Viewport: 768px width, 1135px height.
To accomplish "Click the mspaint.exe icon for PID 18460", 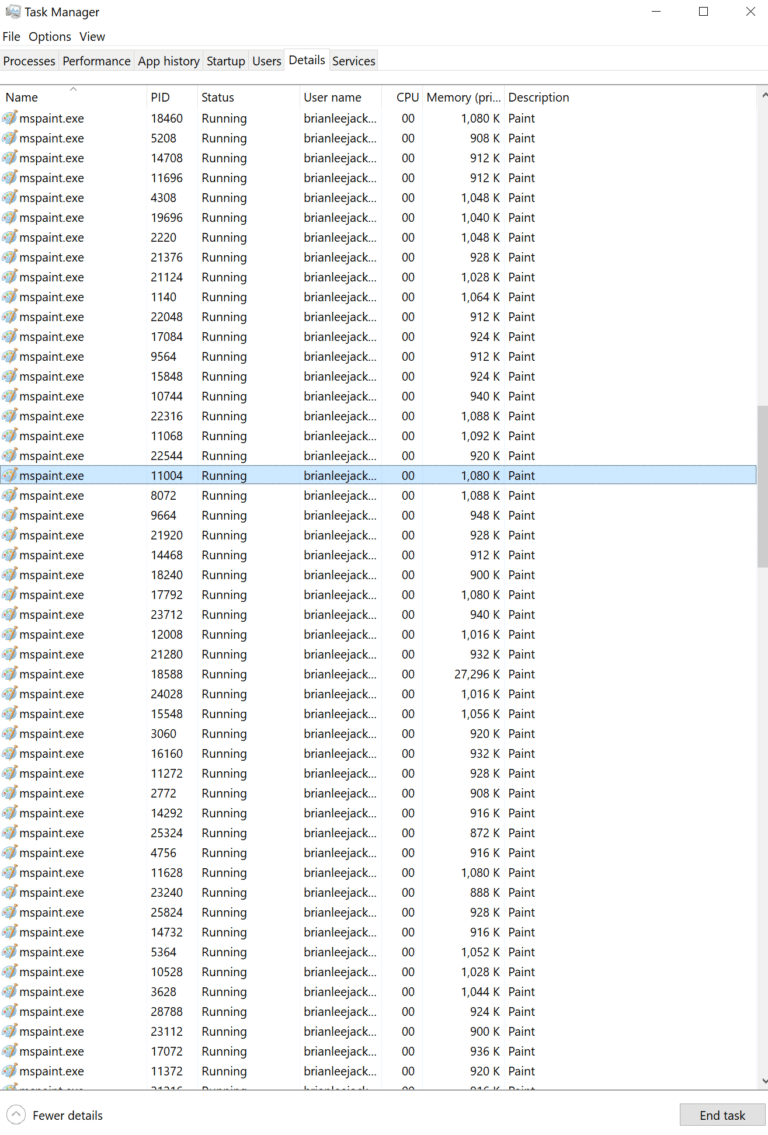I will coord(10,118).
